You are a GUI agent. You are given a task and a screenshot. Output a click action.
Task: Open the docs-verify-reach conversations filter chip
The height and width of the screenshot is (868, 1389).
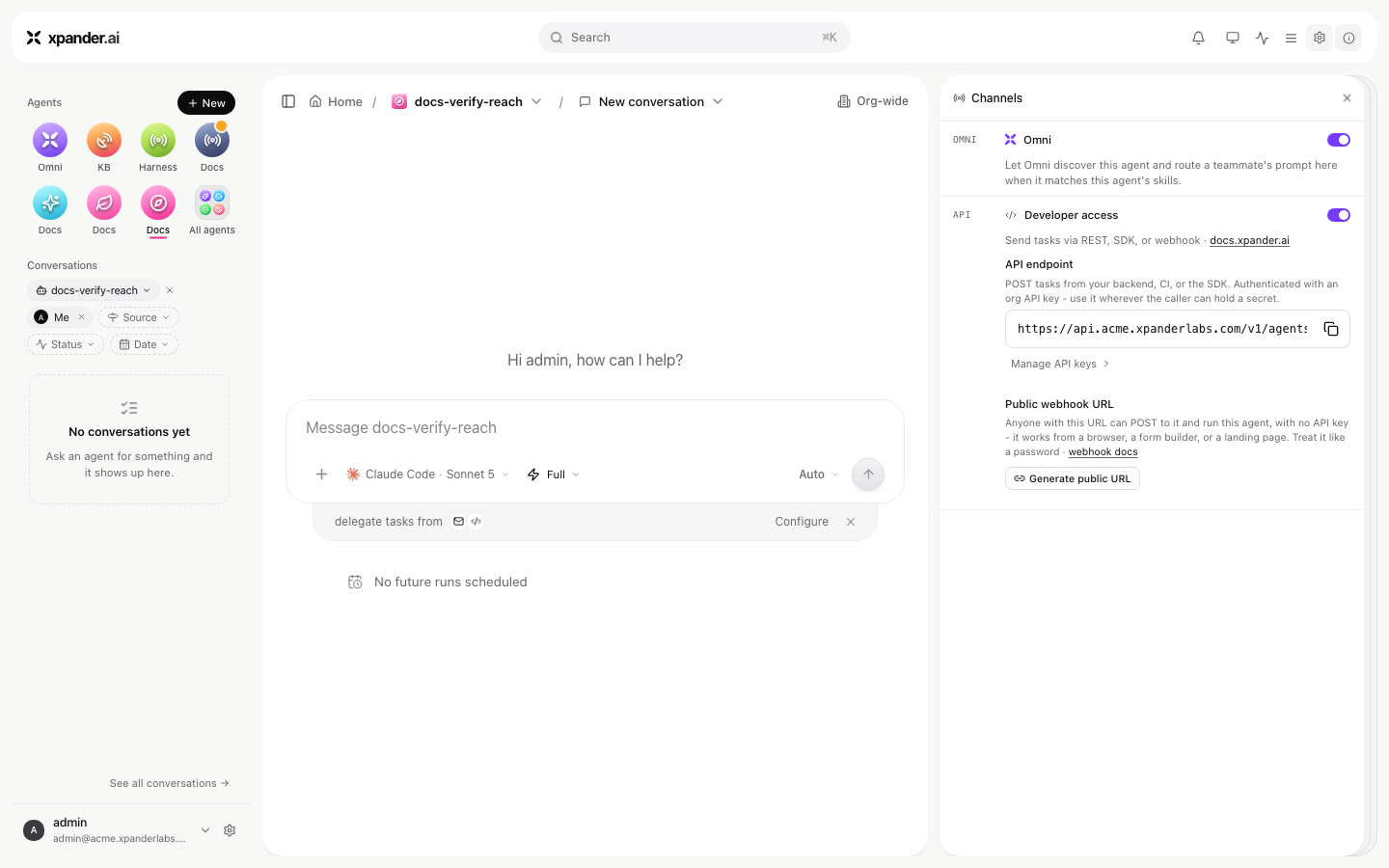click(94, 290)
